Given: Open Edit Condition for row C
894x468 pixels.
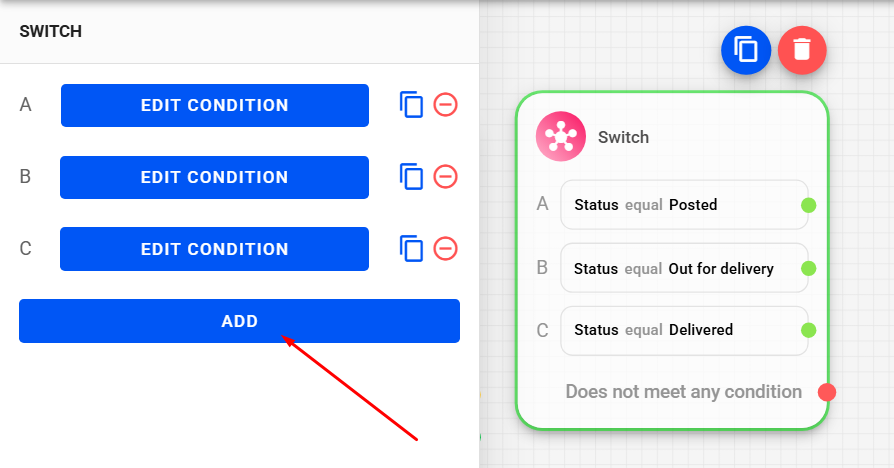Looking at the screenshot, I should tap(214, 249).
